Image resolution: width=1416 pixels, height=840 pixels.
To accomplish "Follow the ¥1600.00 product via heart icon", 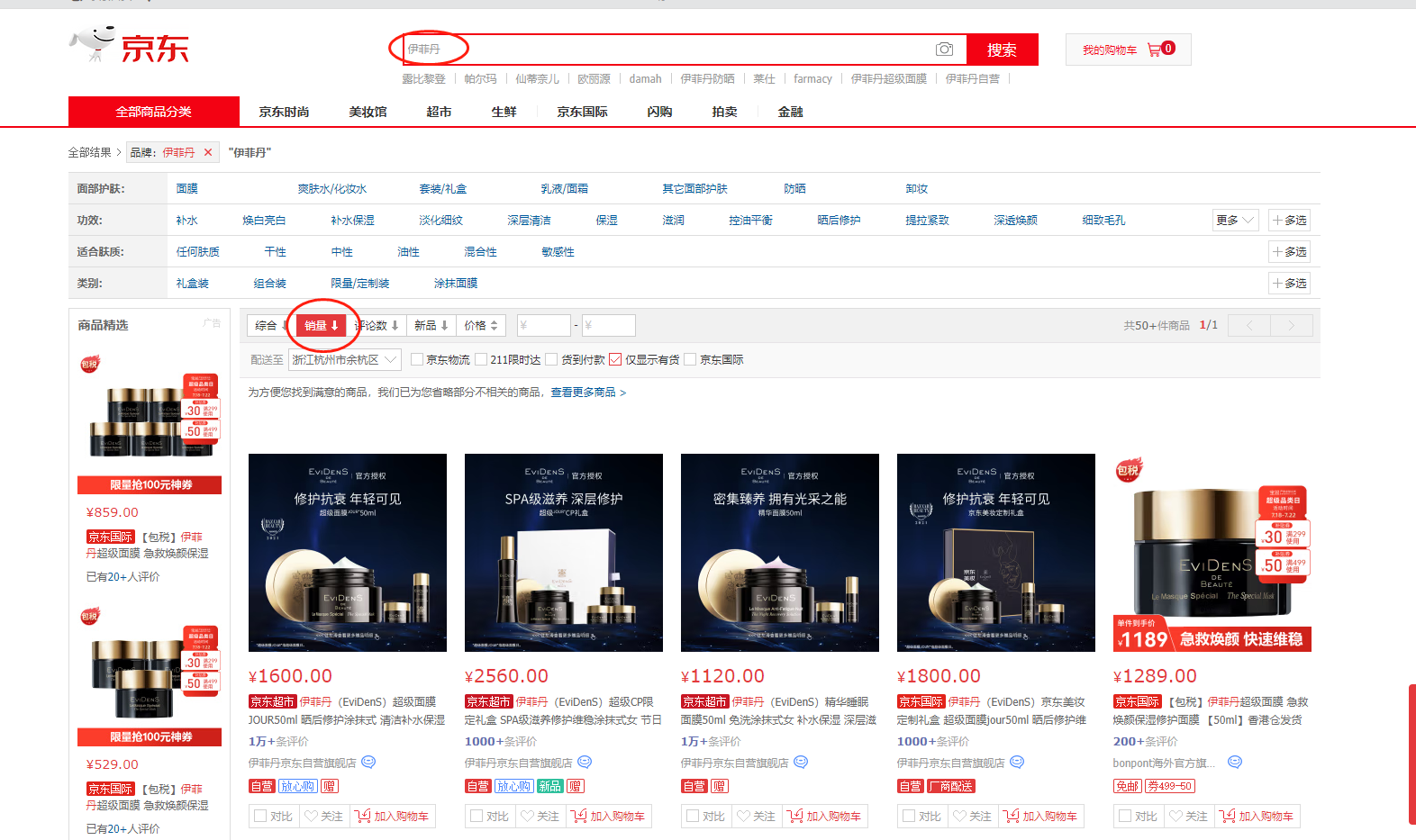I will [324, 817].
